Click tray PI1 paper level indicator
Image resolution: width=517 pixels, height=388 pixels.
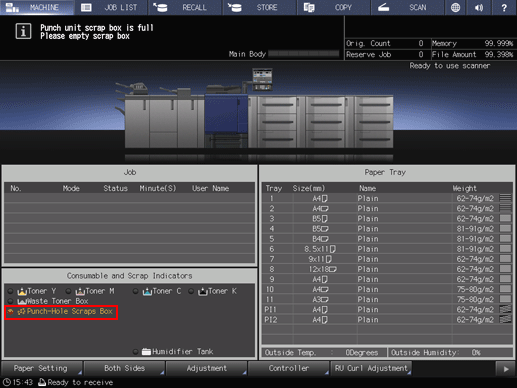coord(505,309)
